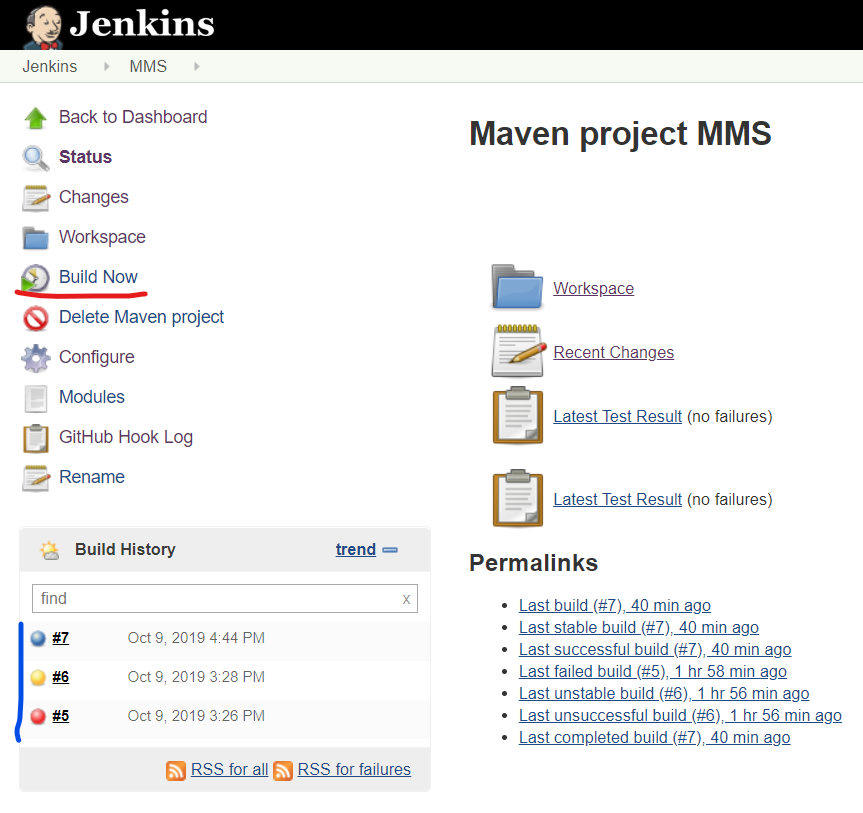This screenshot has height=813, width=863.
Task: Go to Jenkins in the breadcrumb
Action: [50, 67]
